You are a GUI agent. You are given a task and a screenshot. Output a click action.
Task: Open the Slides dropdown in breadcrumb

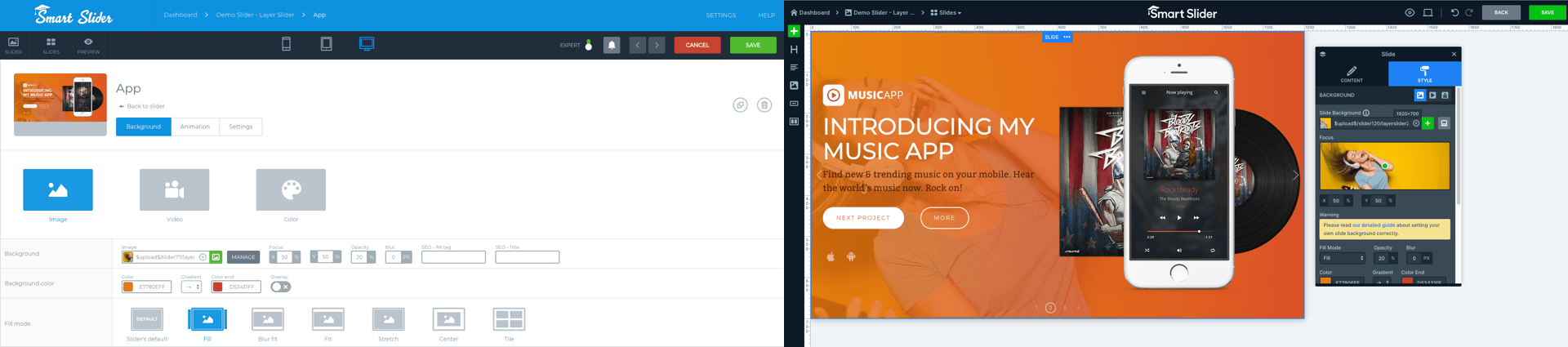[x=946, y=12]
